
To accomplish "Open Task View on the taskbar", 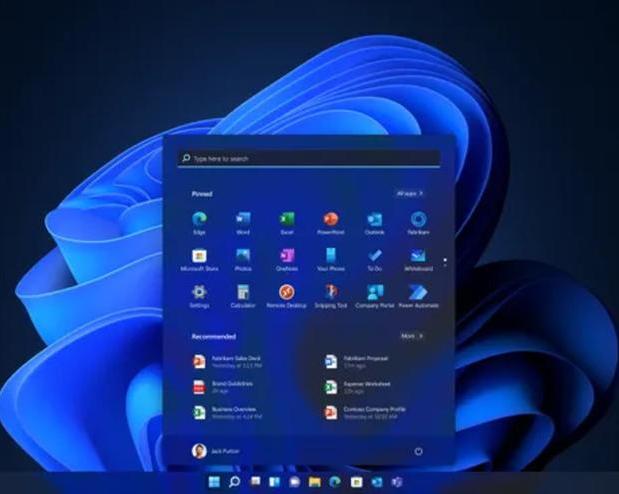I will pos(255,482).
